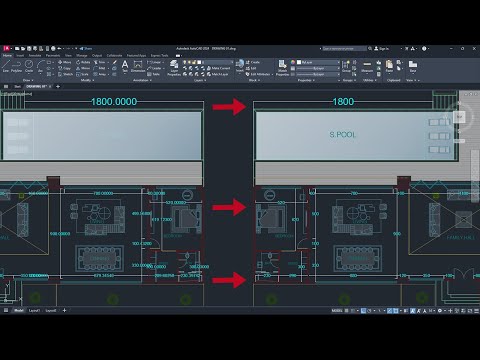480x360 pixels.
Task: Open the layer selection dropdown
Action: tap(208, 62)
